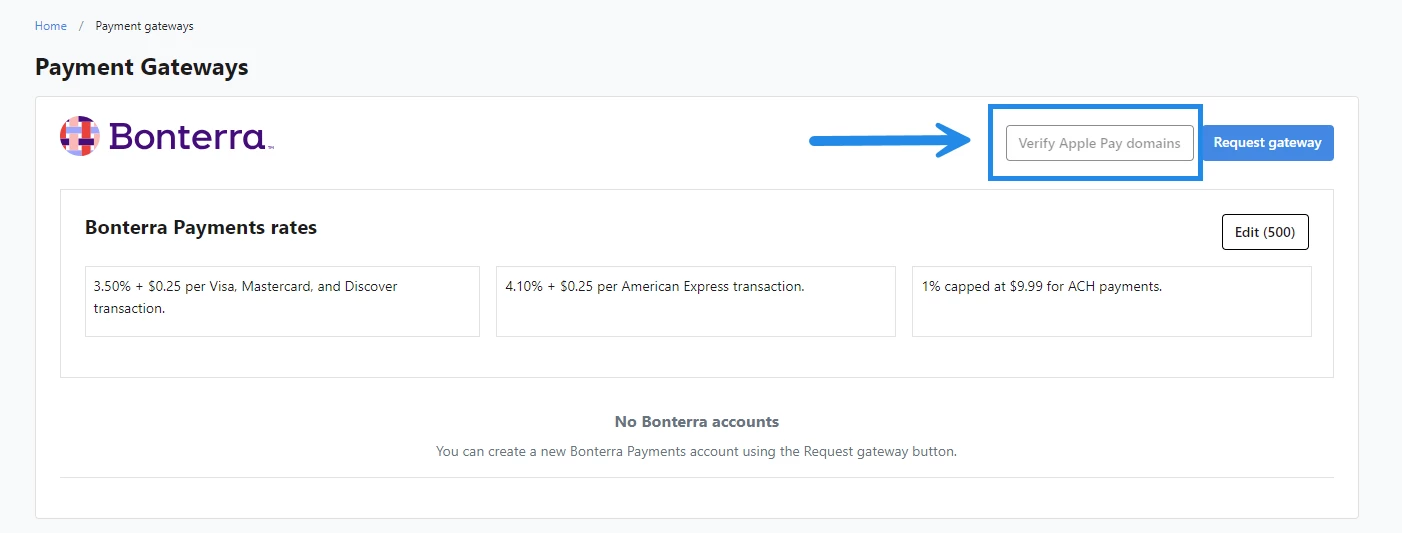The width and height of the screenshot is (1402, 533).
Task: Click the Bonterra circular logo emblem
Action: (80, 136)
